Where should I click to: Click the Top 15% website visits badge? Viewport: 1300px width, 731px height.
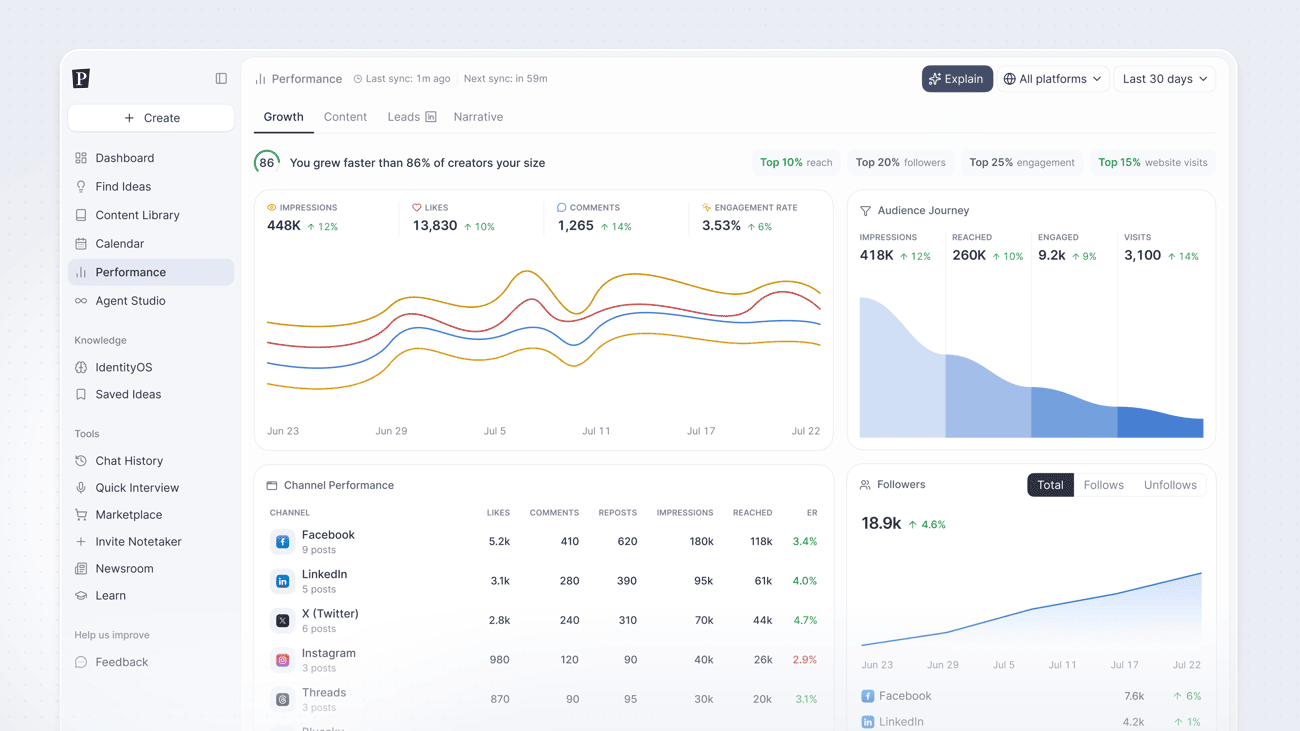(x=1153, y=163)
